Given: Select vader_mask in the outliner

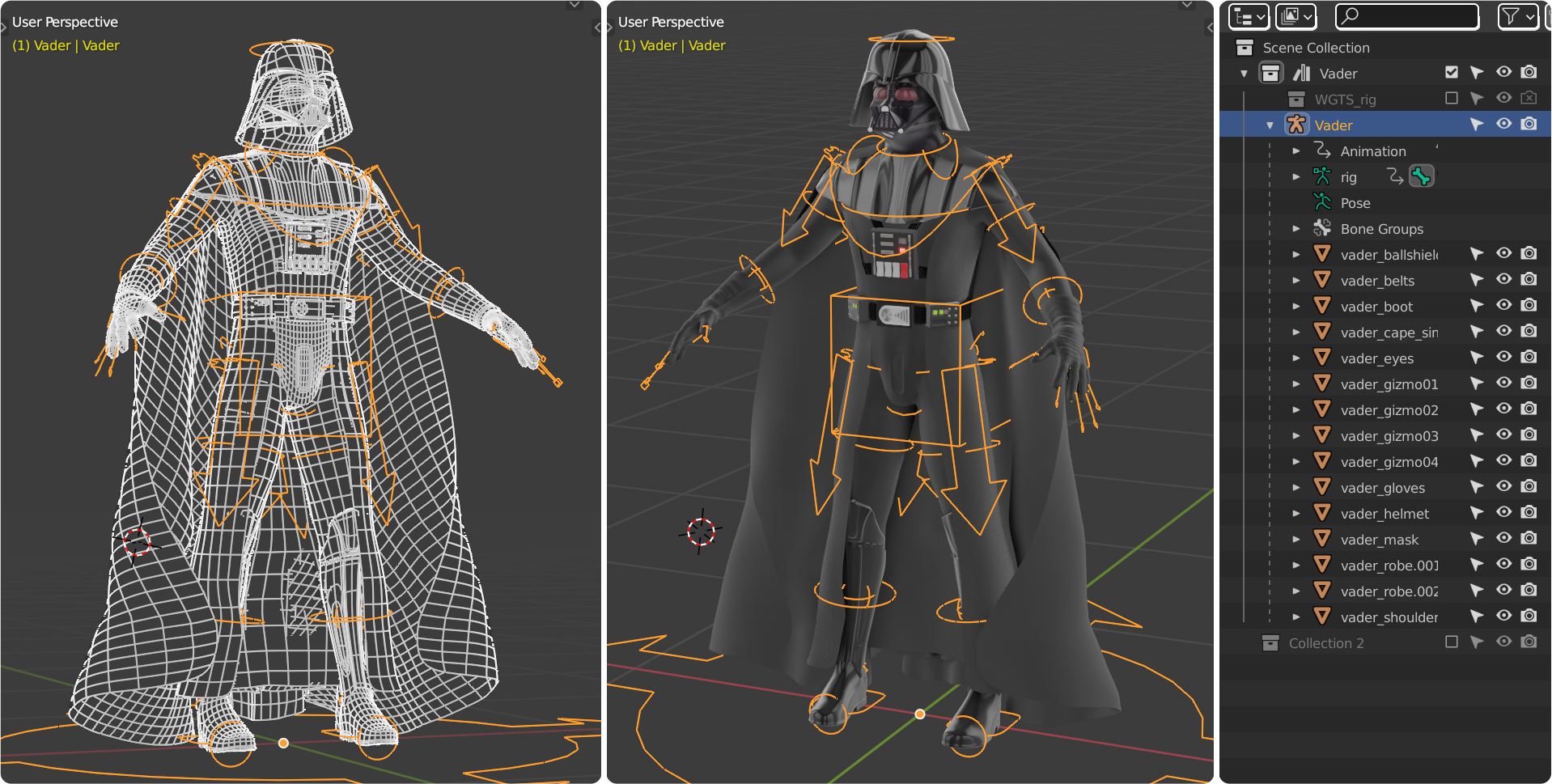Looking at the screenshot, I should (1380, 539).
